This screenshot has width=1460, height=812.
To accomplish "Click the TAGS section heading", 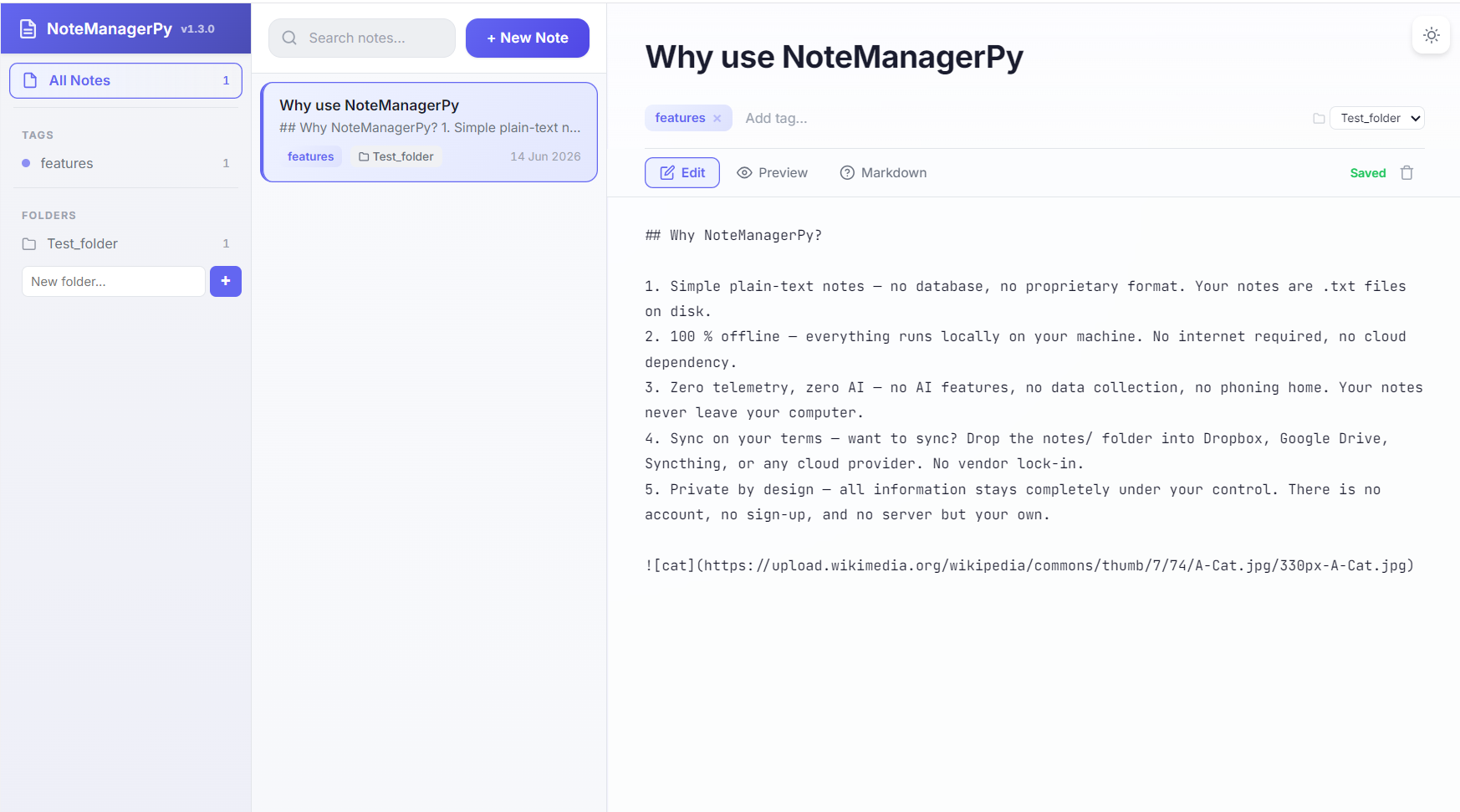I will click(38, 135).
